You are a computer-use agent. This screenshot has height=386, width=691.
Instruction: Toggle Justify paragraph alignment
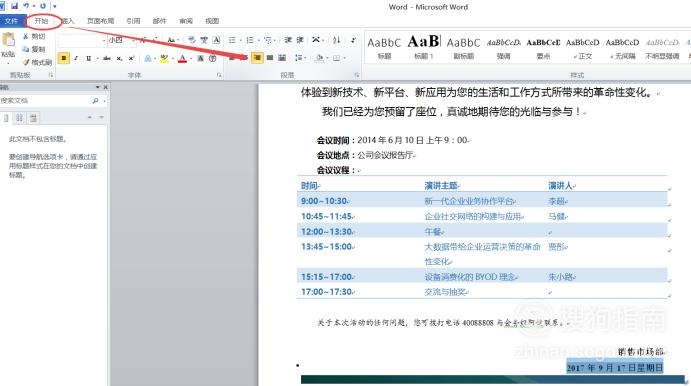point(270,58)
